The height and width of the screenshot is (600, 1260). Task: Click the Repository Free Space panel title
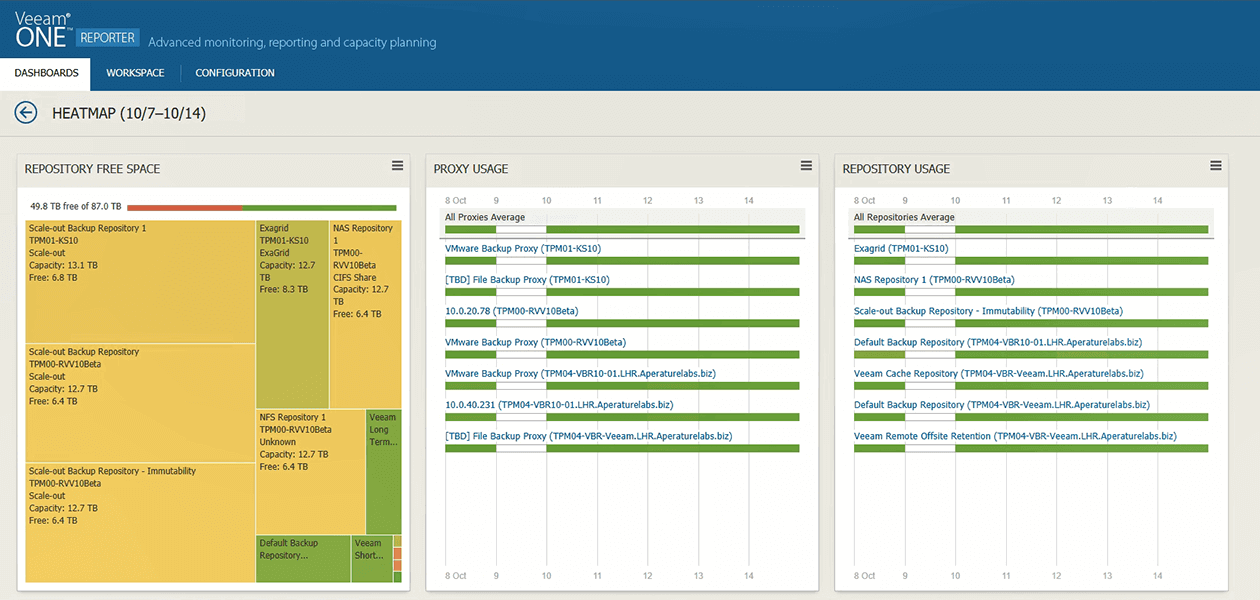click(92, 169)
